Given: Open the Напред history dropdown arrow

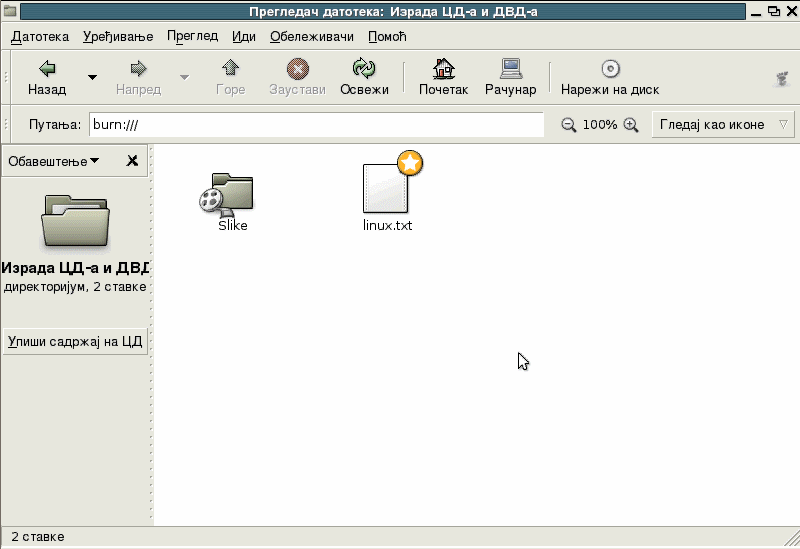Looking at the screenshot, I should (x=184, y=78).
